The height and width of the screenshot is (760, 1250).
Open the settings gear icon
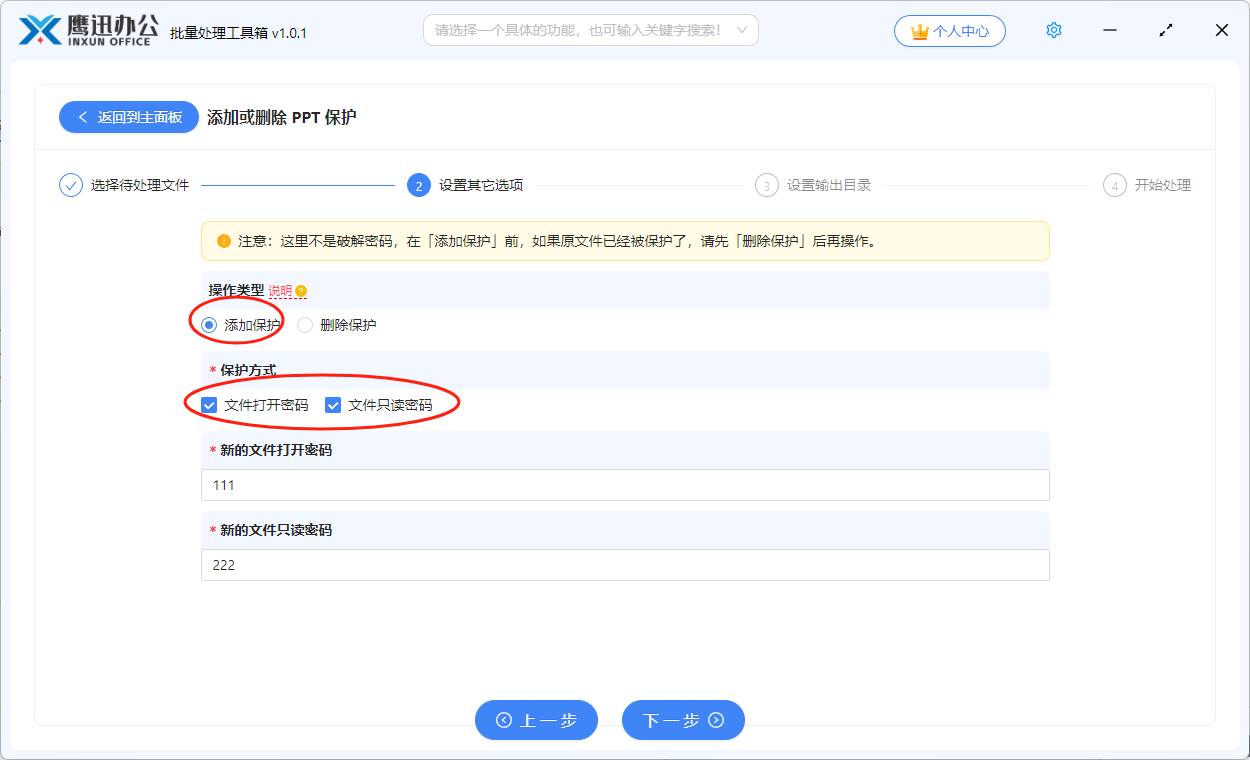point(1054,30)
